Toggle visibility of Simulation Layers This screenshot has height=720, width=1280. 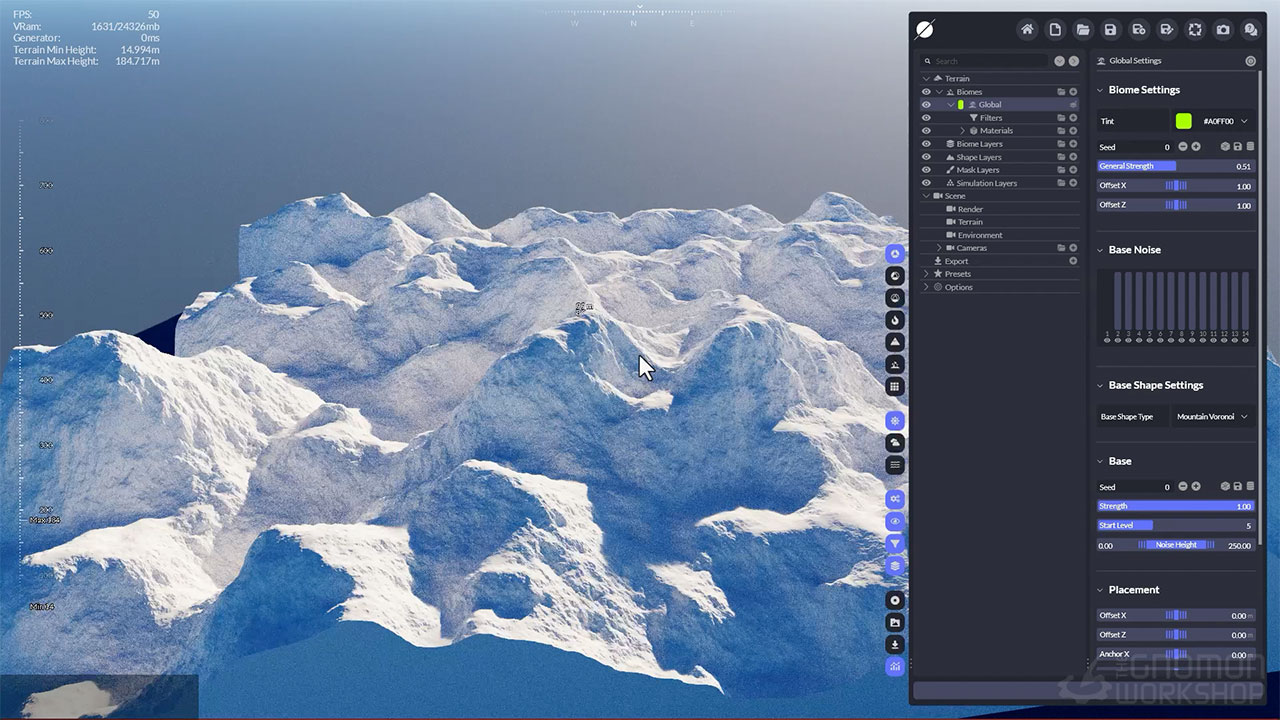(926, 183)
